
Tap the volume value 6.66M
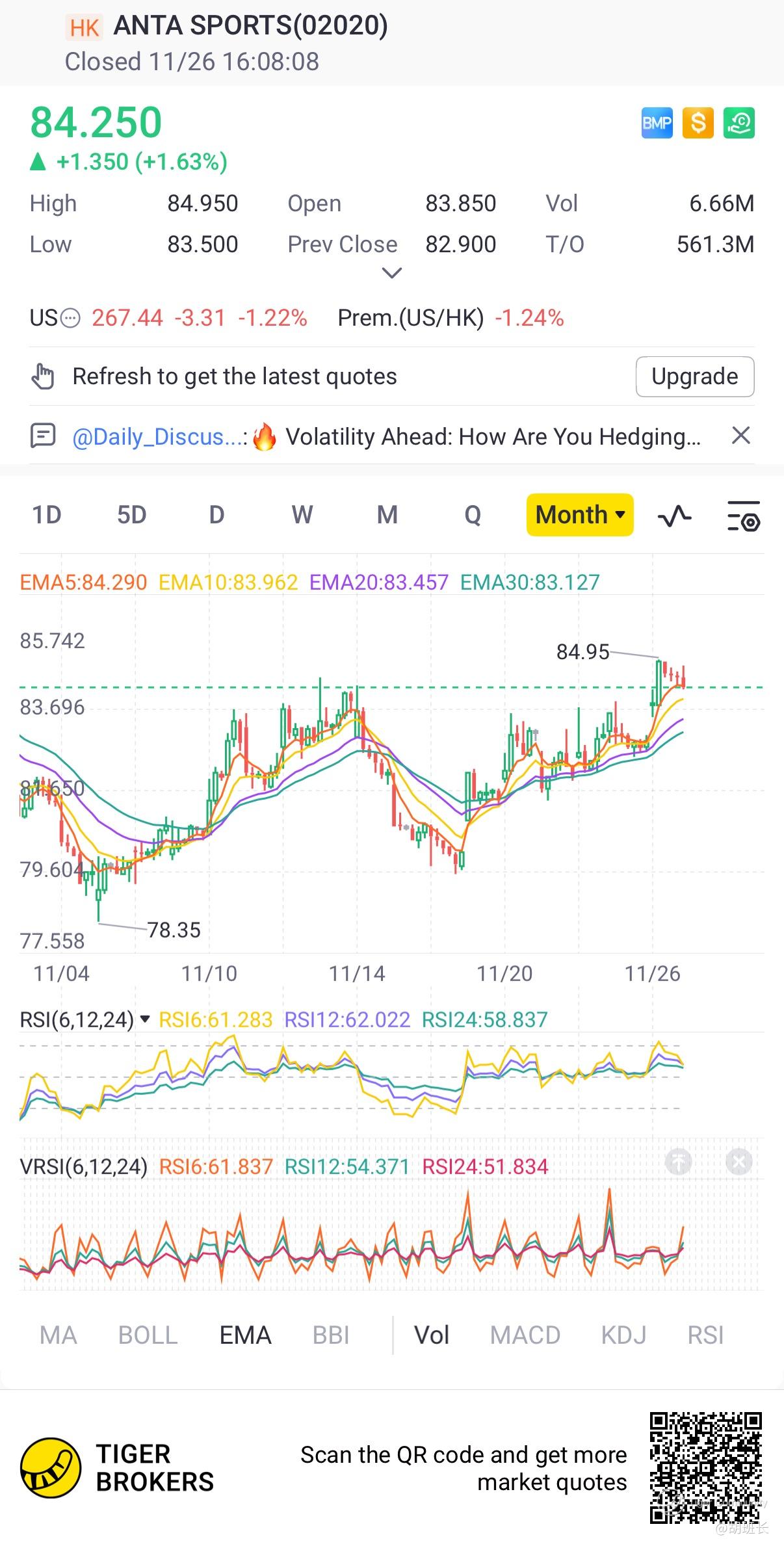click(x=722, y=203)
